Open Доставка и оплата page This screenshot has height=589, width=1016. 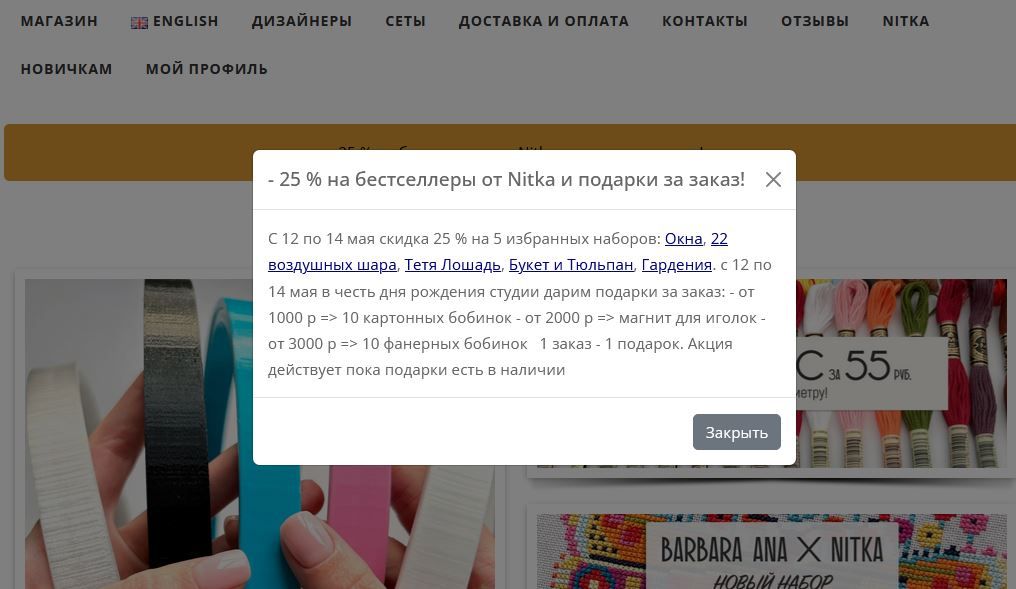pyautogui.click(x=544, y=21)
